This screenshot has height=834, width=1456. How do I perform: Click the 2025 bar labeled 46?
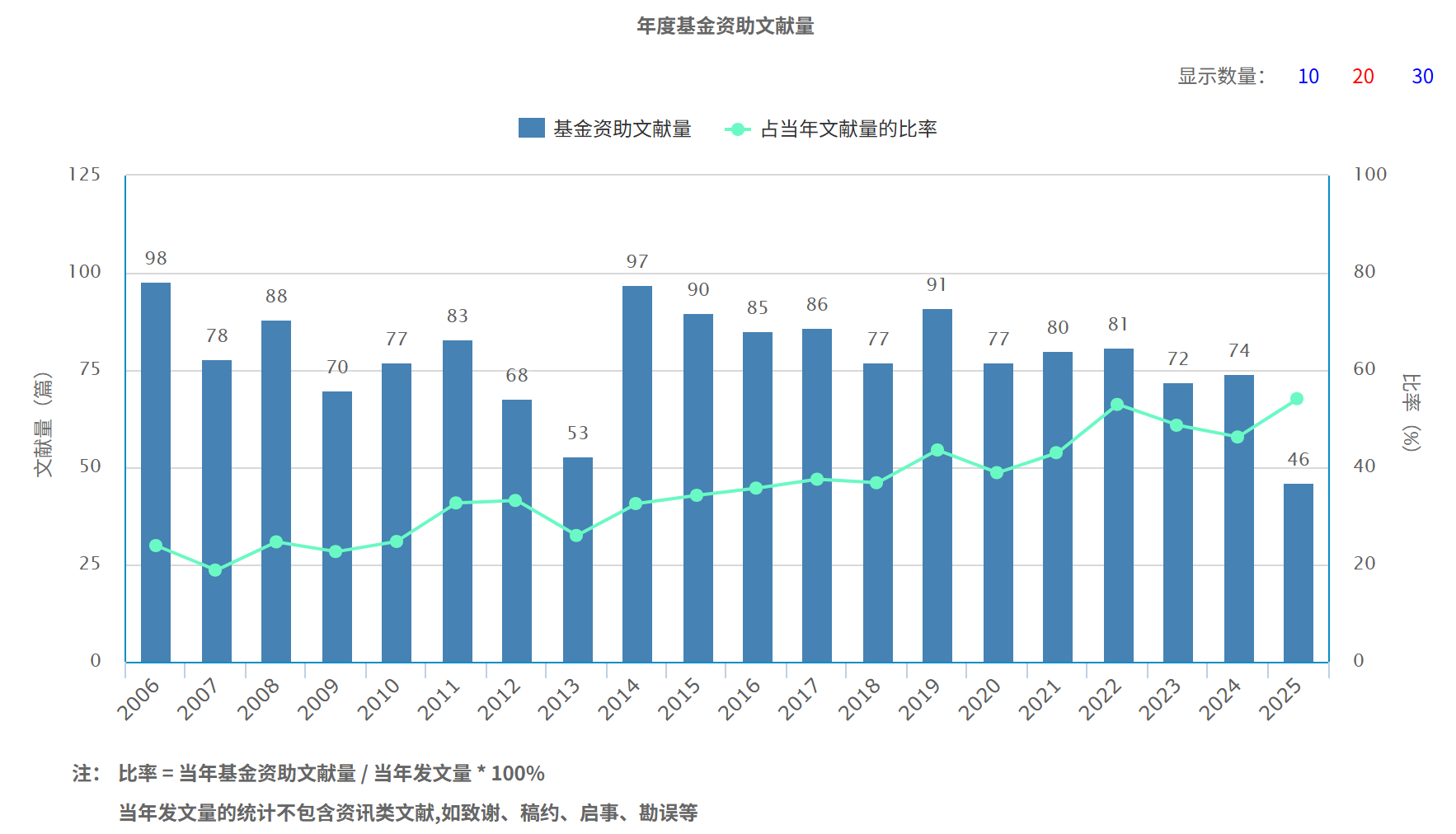tap(1298, 573)
